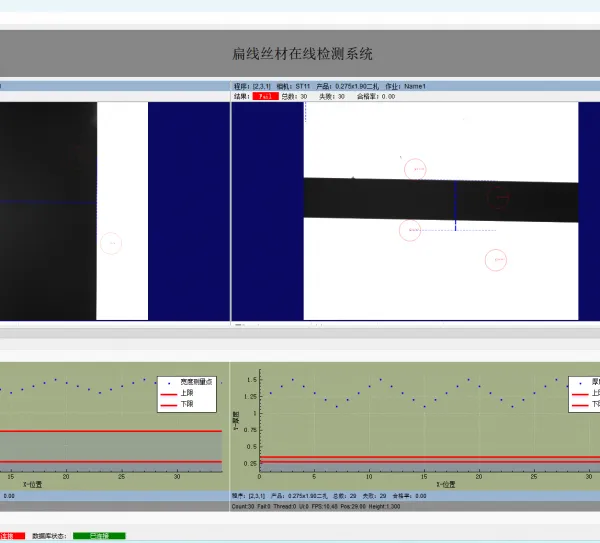Click the Height:1.300 status entry
The image size is (600, 543).
click(385, 506)
